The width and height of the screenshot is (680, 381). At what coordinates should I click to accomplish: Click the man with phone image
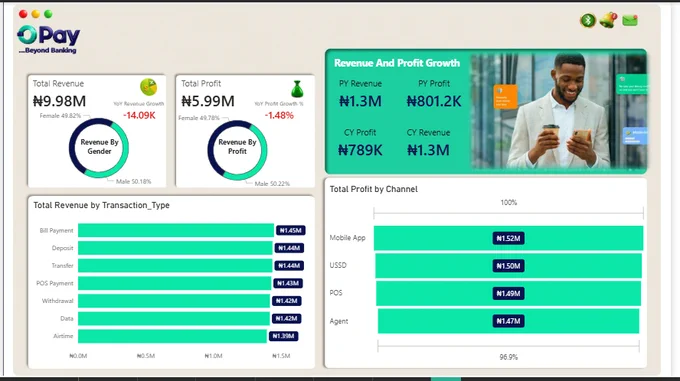(559, 111)
